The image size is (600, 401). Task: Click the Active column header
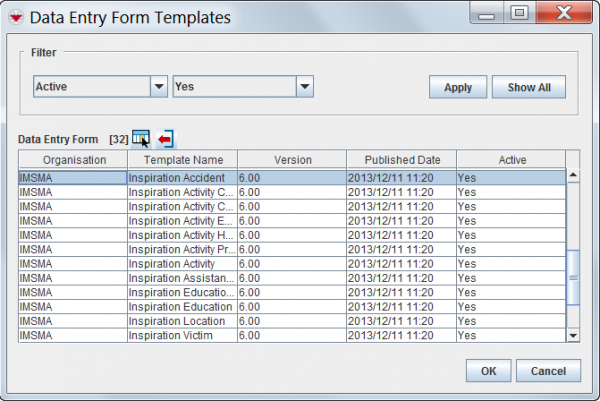click(x=511, y=160)
